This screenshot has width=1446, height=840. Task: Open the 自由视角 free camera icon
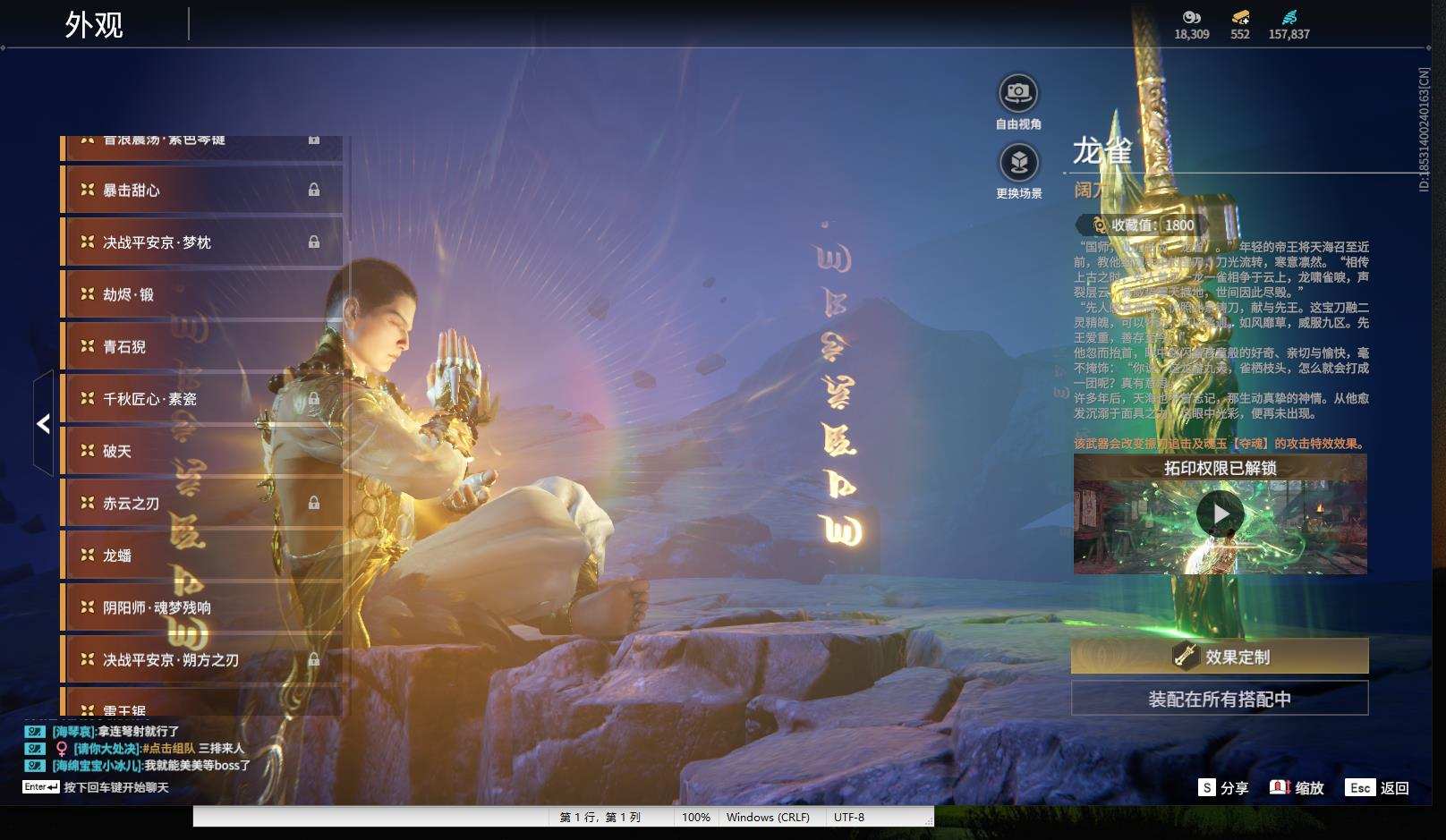pos(1018,93)
